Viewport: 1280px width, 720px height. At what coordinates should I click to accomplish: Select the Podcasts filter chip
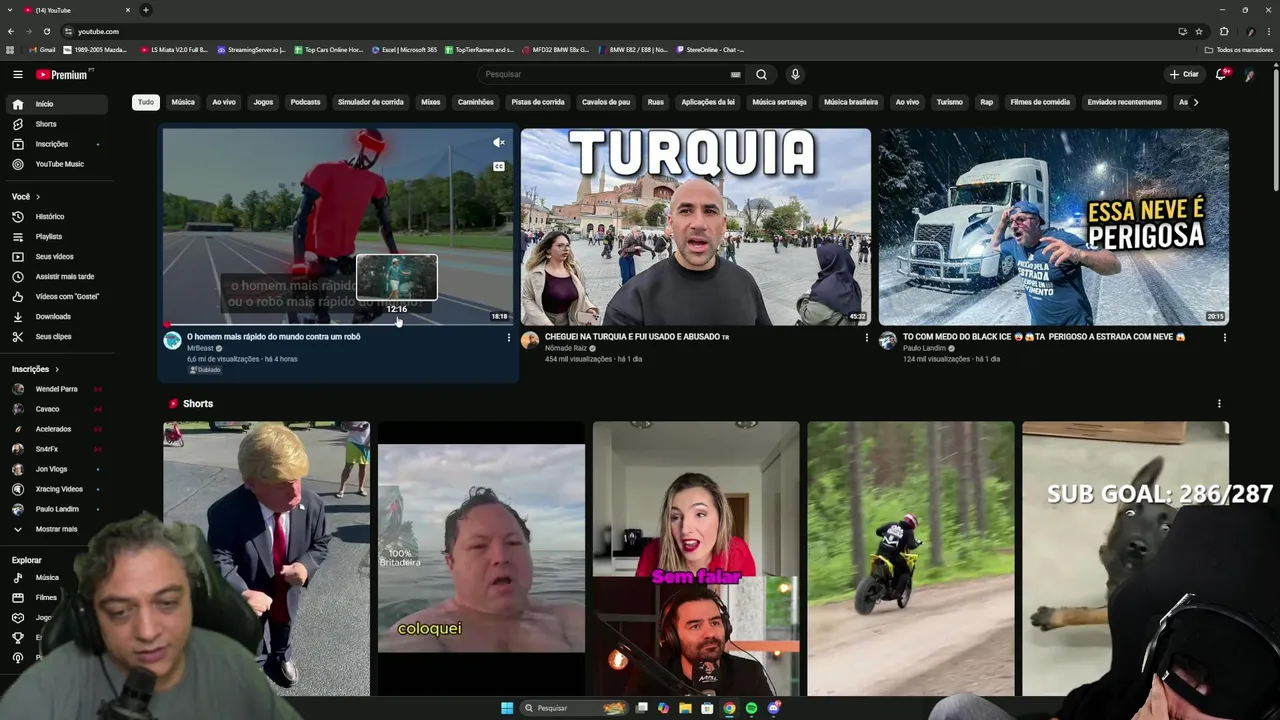(305, 102)
